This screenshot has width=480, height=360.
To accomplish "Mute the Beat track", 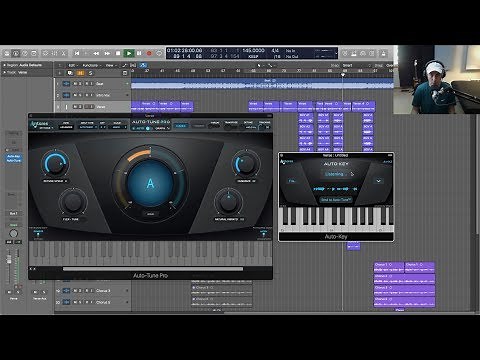I will click(x=75, y=84).
